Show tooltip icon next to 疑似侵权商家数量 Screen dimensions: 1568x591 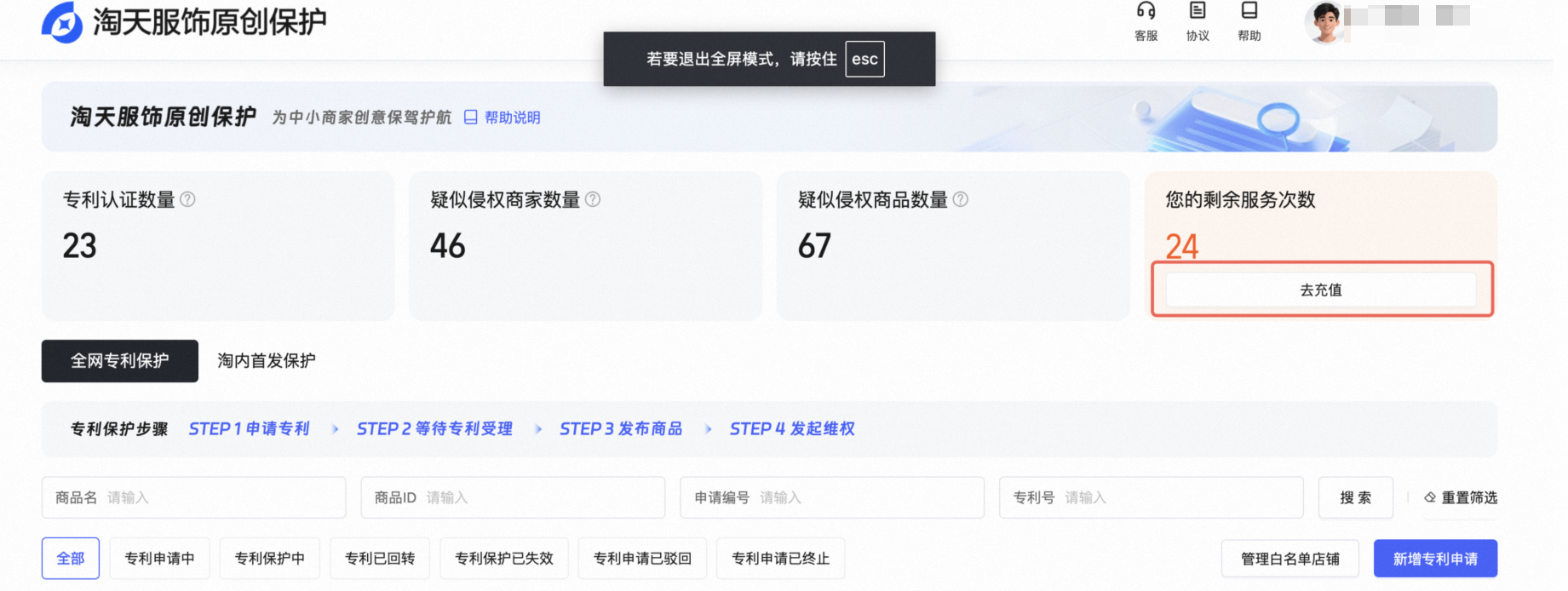click(x=593, y=199)
